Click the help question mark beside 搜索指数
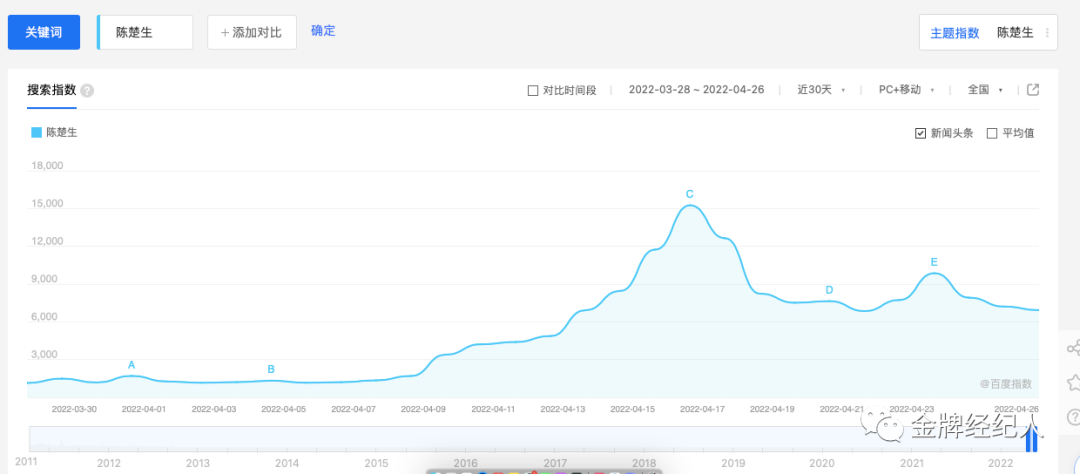This screenshot has height=474, width=1080. [87, 91]
